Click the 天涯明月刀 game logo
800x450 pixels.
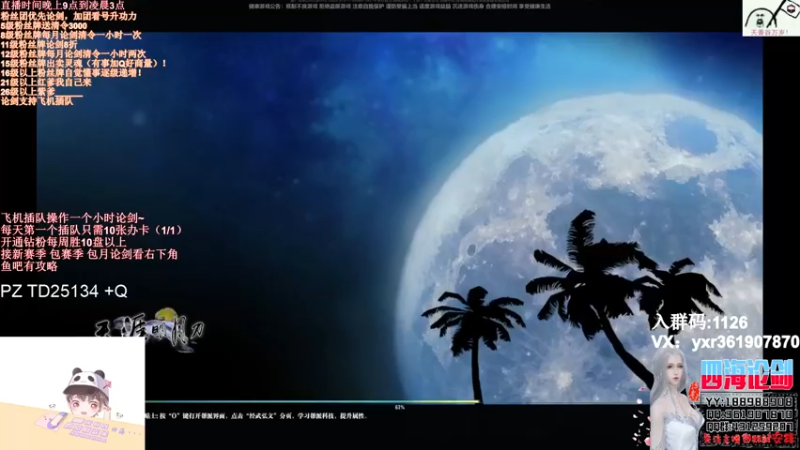(149, 330)
